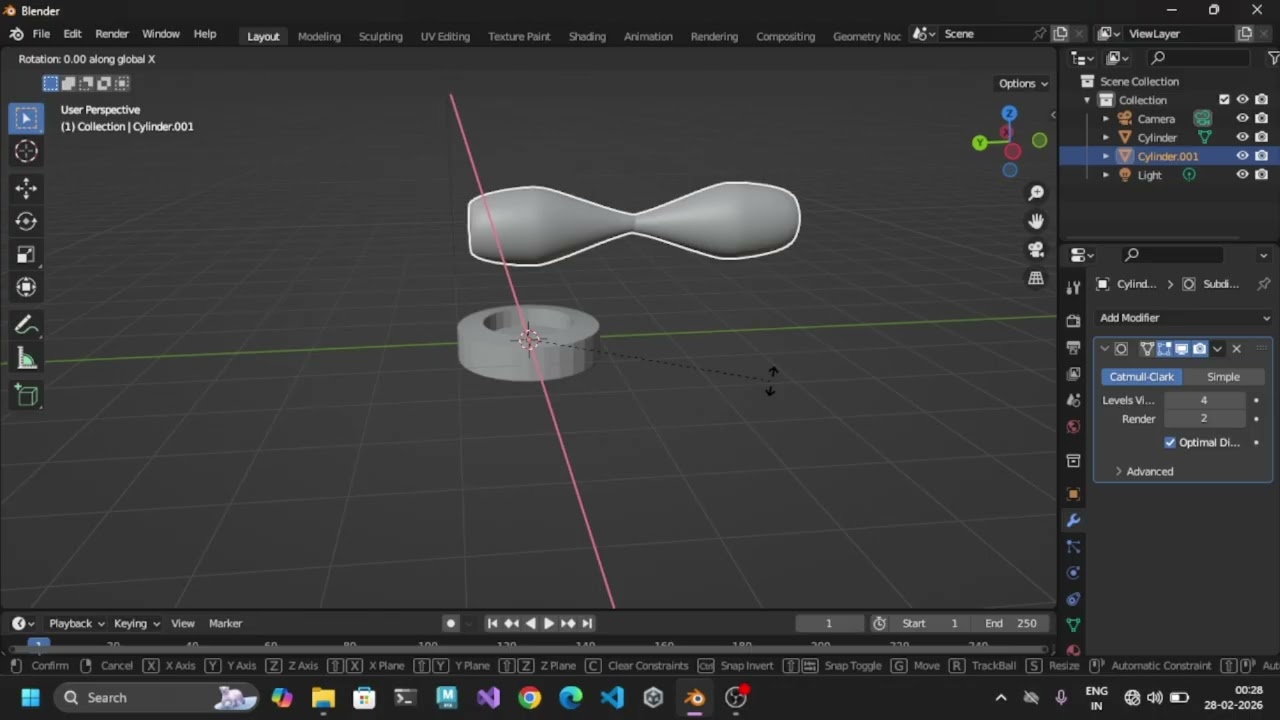
Task: Open the Object properties tab
Action: [1073, 494]
